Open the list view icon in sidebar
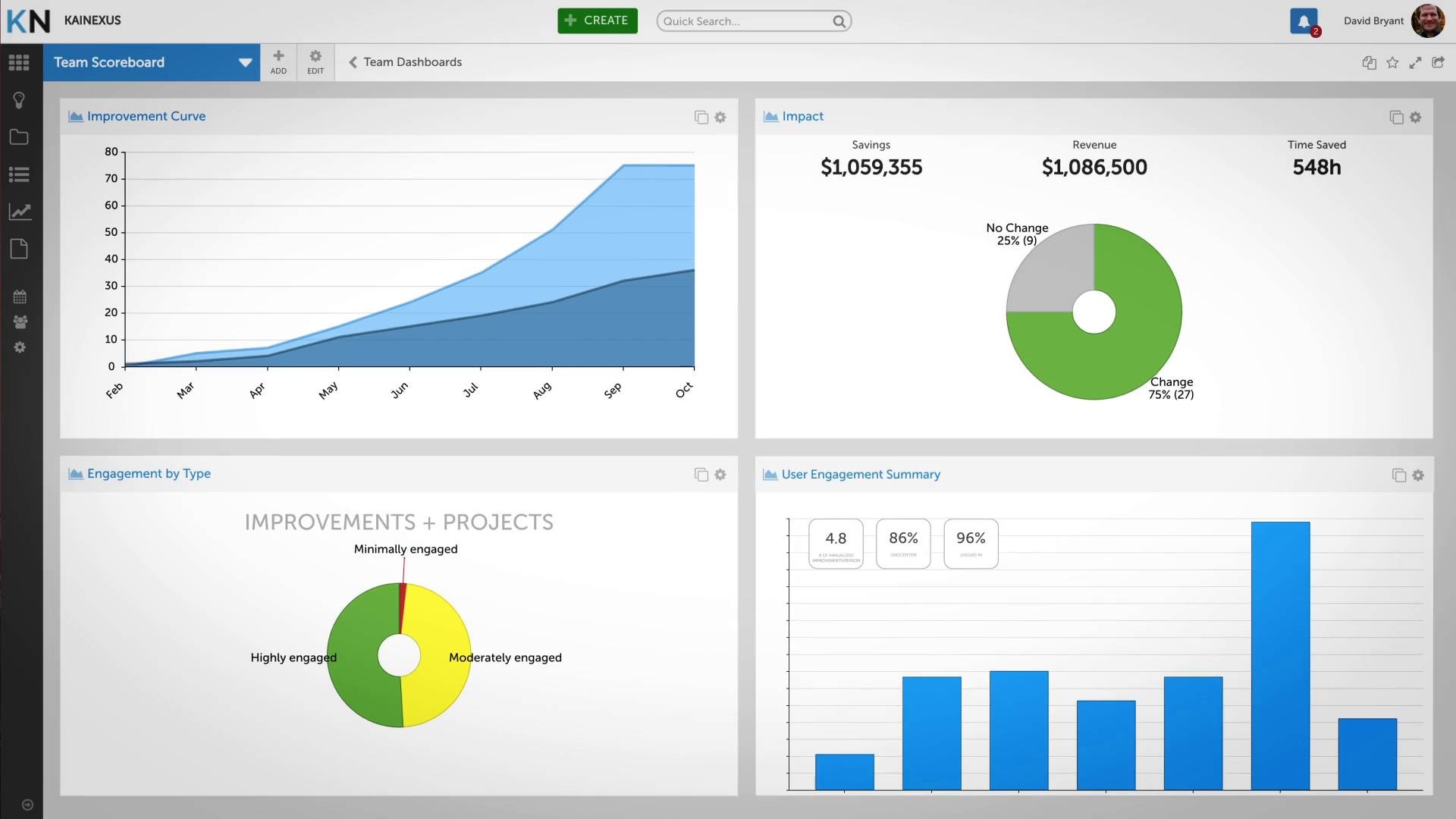Image resolution: width=1456 pixels, height=819 pixels. click(x=19, y=174)
